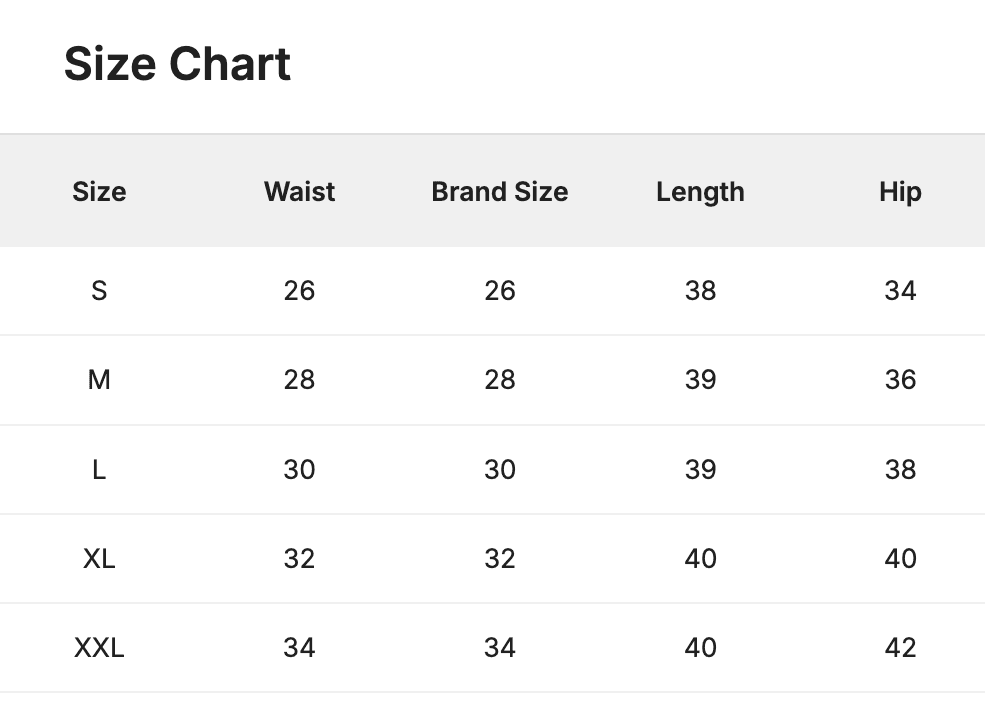The width and height of the screenshot is (985, 720).
Task: Select hip value 42 for size XXL
Action: pos(900,648)
